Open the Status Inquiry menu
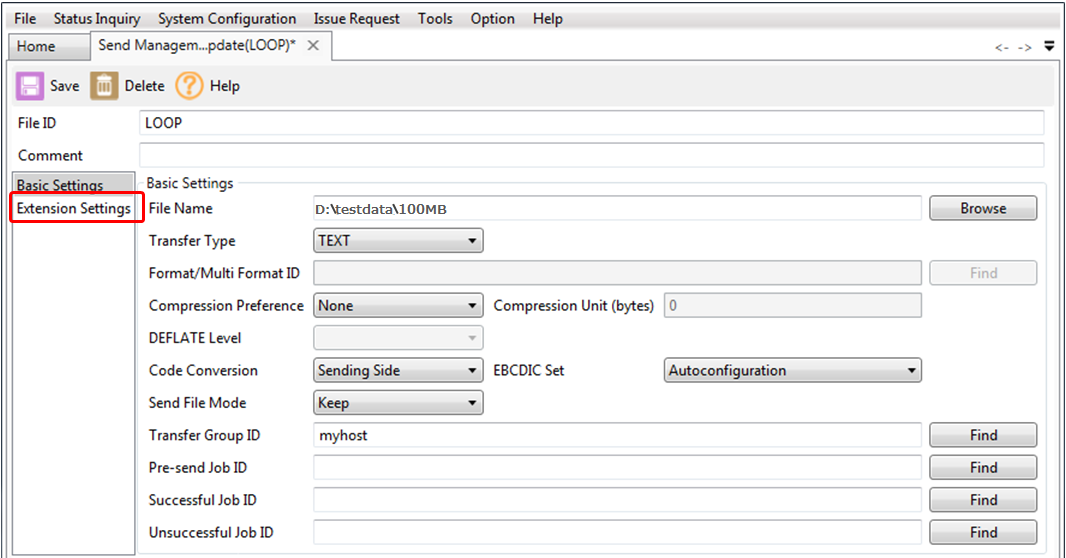Screen dimensions: 1066x558 click(x=97, y=19)
